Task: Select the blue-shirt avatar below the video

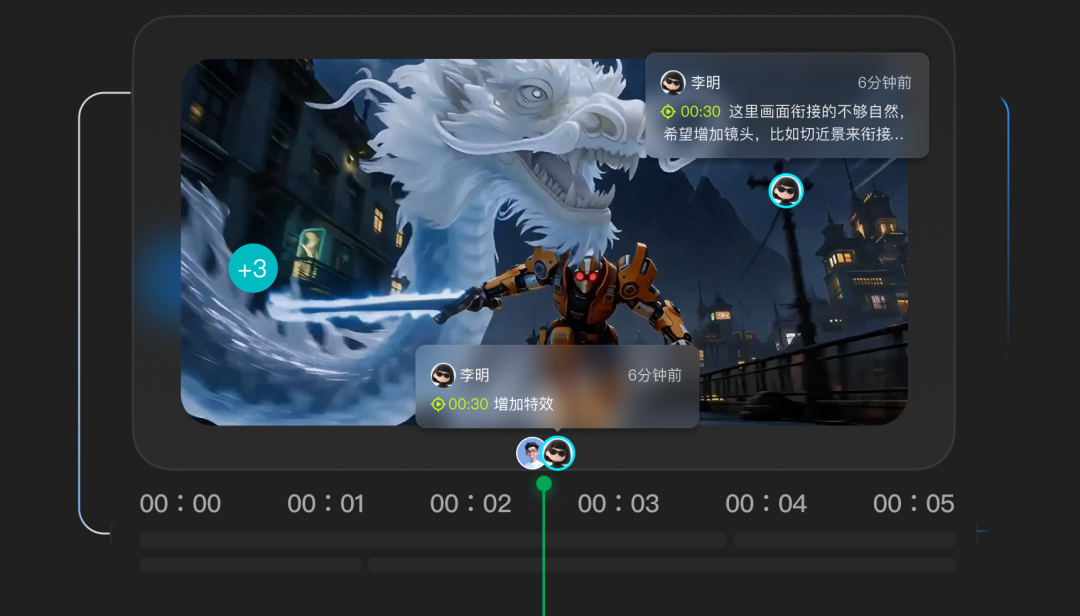Action: pos(530,453)
